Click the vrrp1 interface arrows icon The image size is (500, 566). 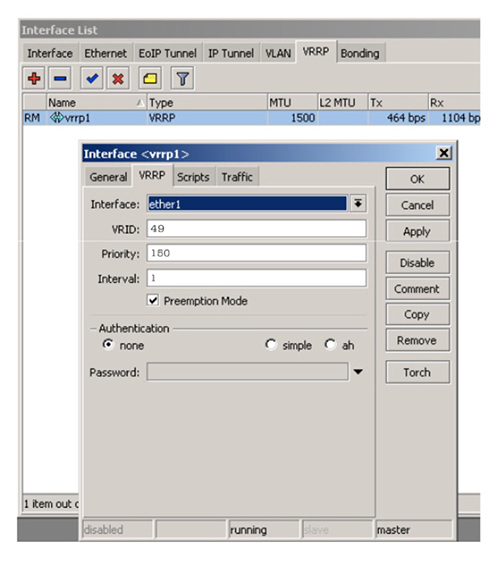(57, 118)
